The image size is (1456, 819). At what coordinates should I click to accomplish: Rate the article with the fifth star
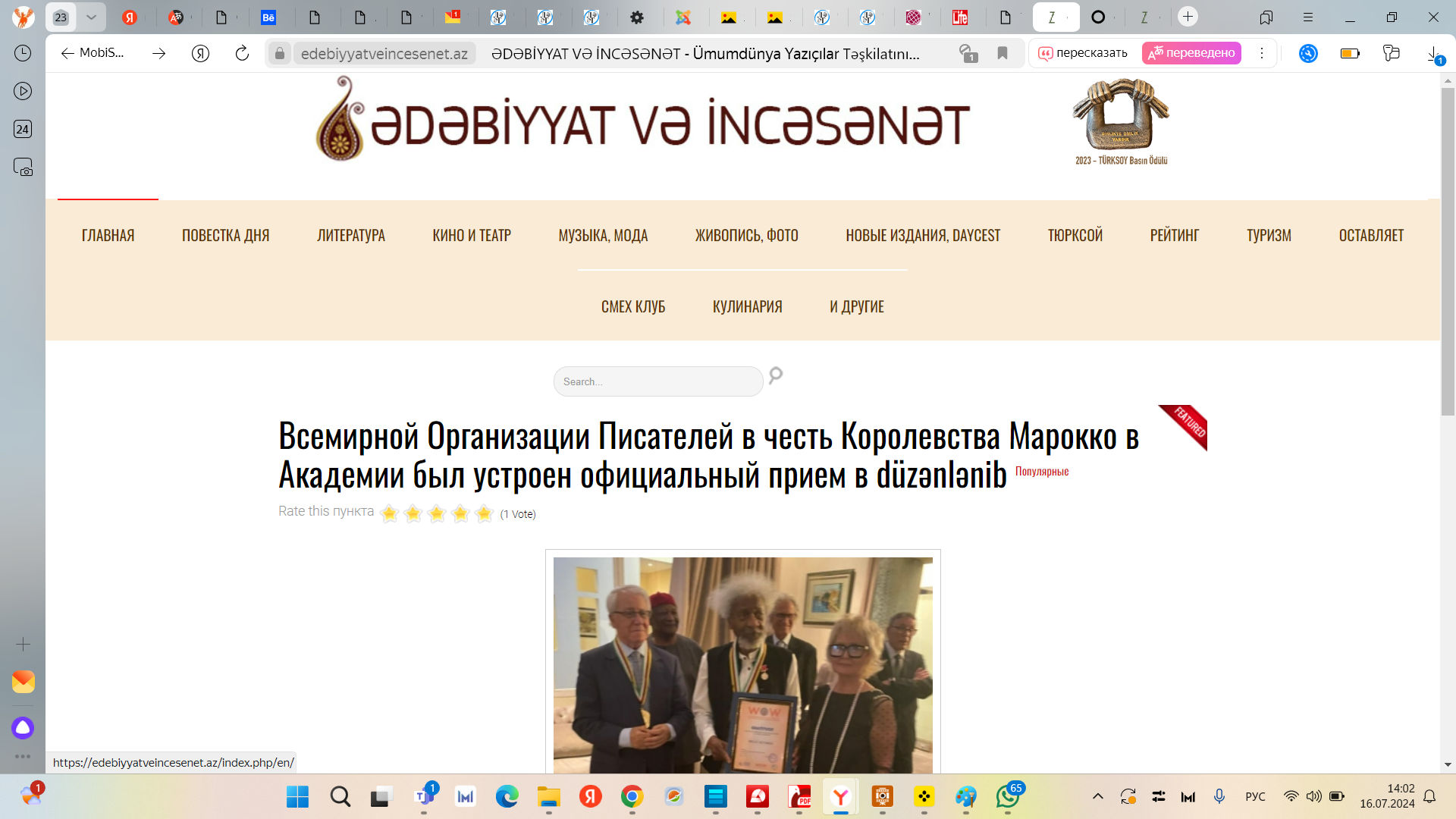tap(484, 514)
